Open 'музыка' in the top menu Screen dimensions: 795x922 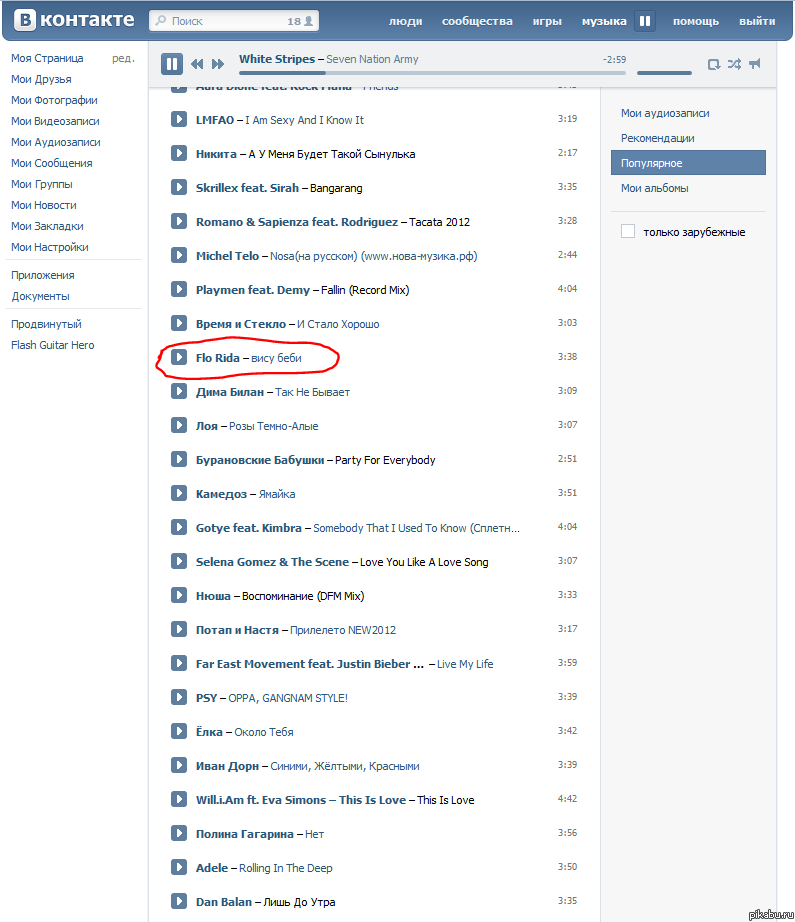pyautogui.click(x=604, y=21)
